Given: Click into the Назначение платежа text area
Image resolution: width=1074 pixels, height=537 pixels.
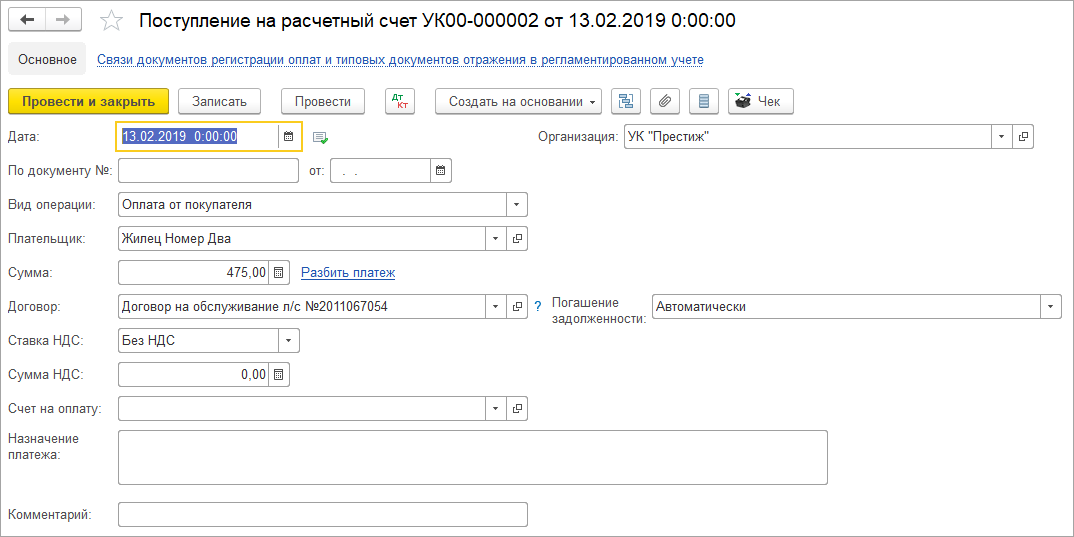Looking at the screenshot, I should pyautogui.click(x=472, y=457).
